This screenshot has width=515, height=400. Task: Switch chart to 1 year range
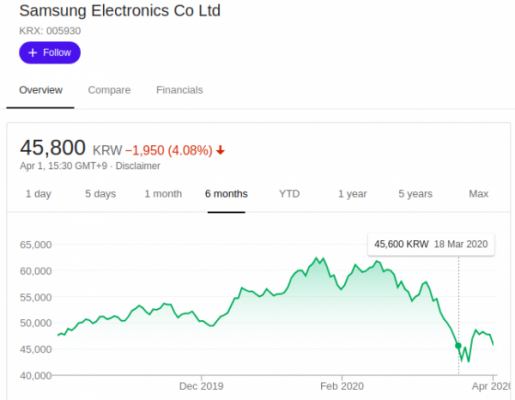pyautogui.click(x=352, y=194)
